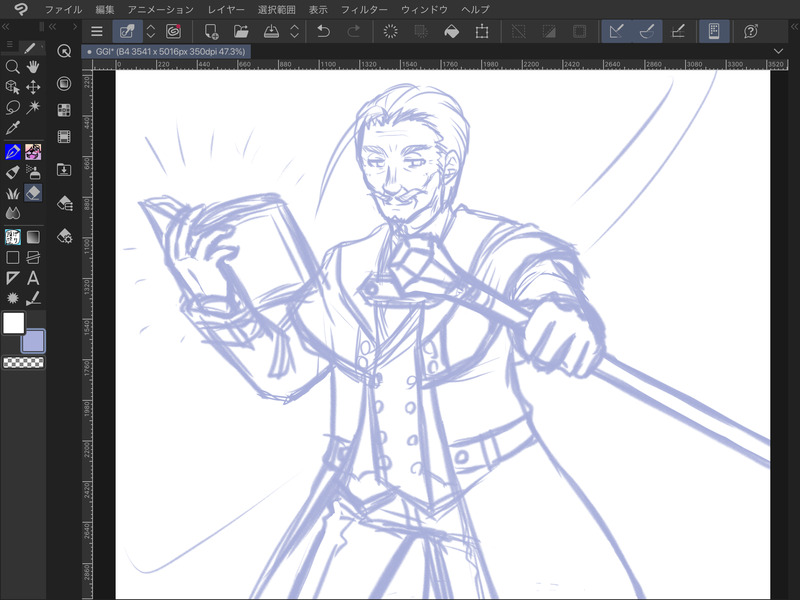The height and width of the screenshot is (600, 800).
Task: Open the 選択範囲 menu
Action: 277,9
